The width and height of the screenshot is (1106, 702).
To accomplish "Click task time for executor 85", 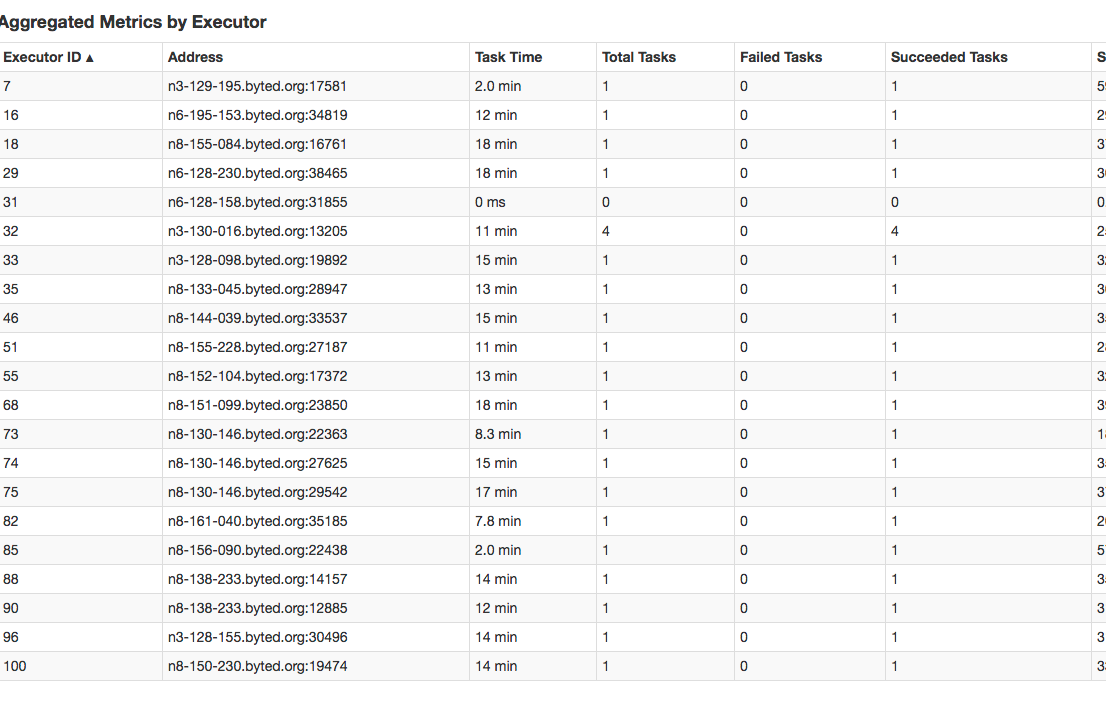I will click(533, 550).
